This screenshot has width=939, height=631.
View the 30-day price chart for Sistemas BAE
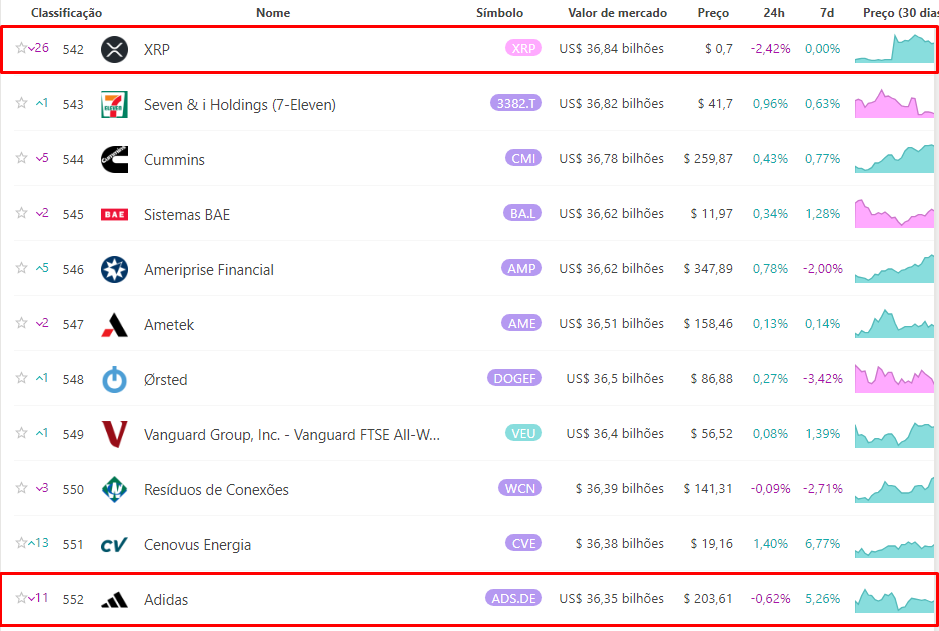(x=894, y=214)
